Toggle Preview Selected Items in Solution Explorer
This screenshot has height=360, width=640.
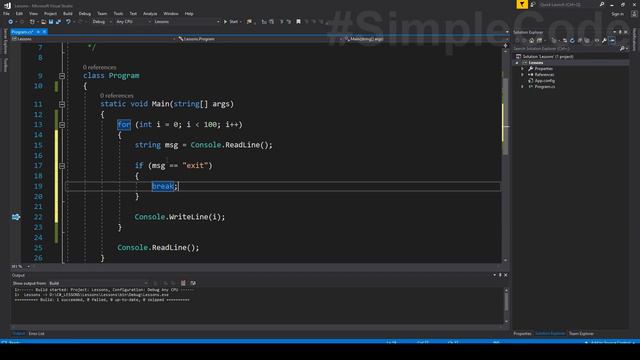pyautogui.click(x=612, y=40)
